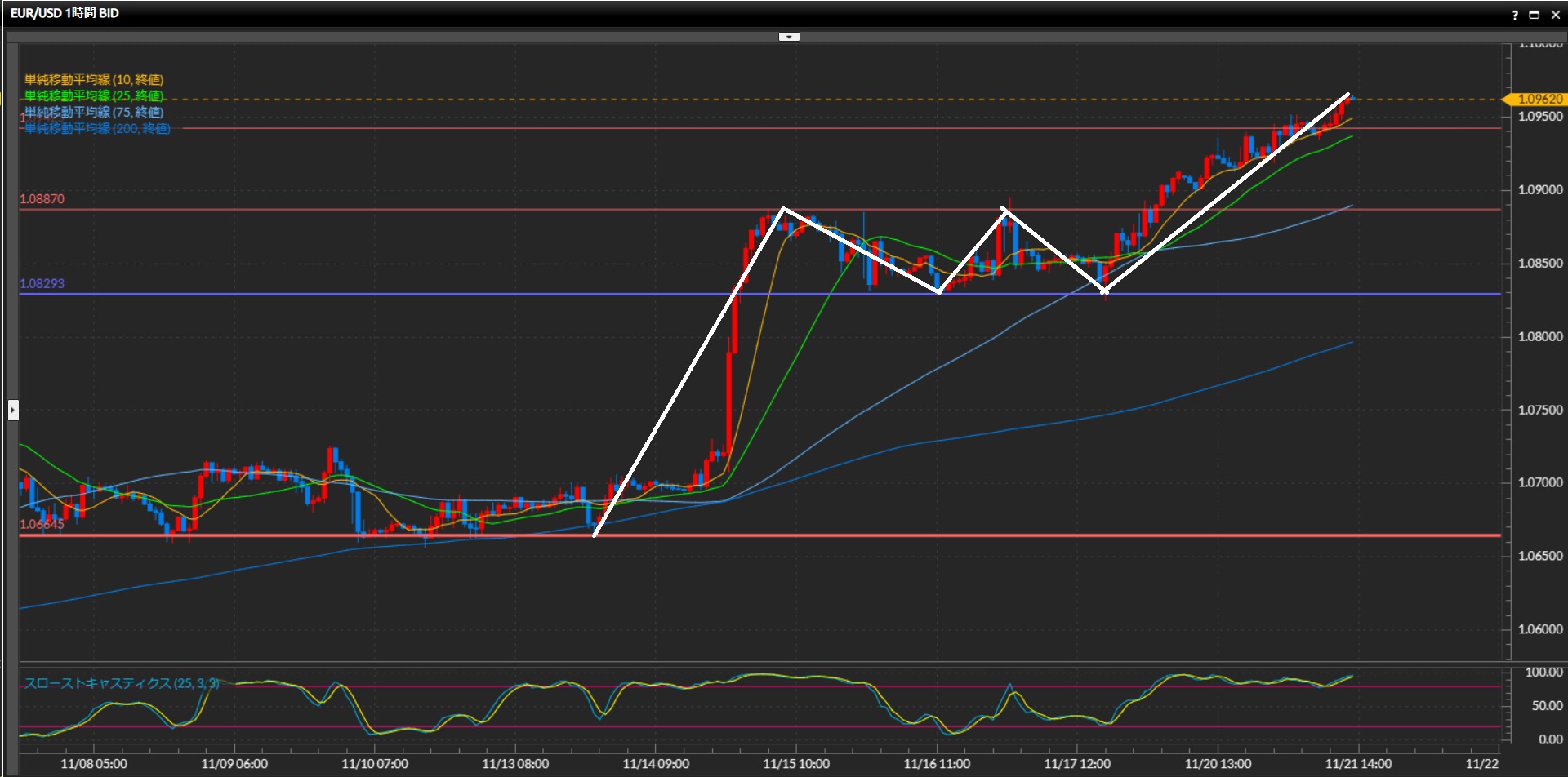
Task: Click the 単純移動平均線 (75, 終値) indicator label
Action: [94, 112]
